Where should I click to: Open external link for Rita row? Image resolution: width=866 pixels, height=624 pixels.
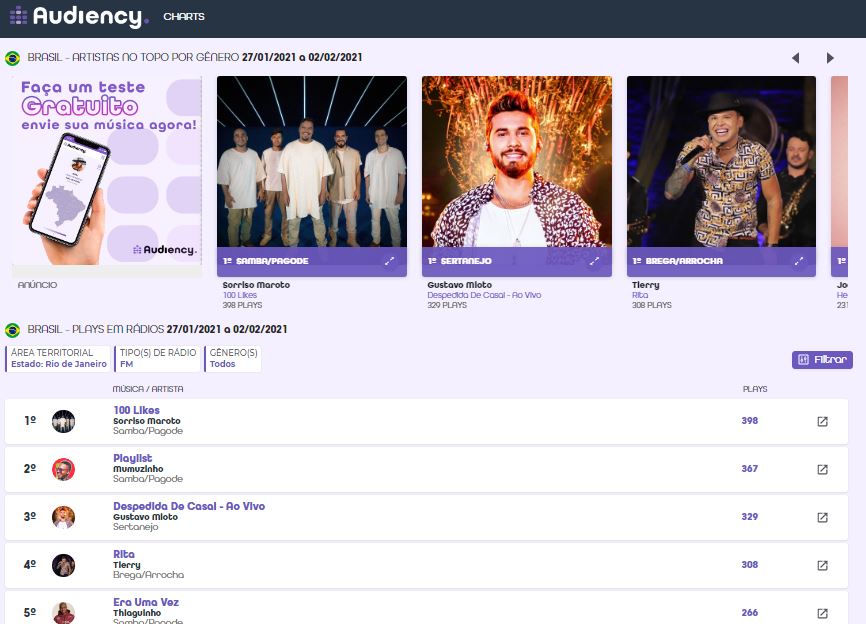(822, 565)
